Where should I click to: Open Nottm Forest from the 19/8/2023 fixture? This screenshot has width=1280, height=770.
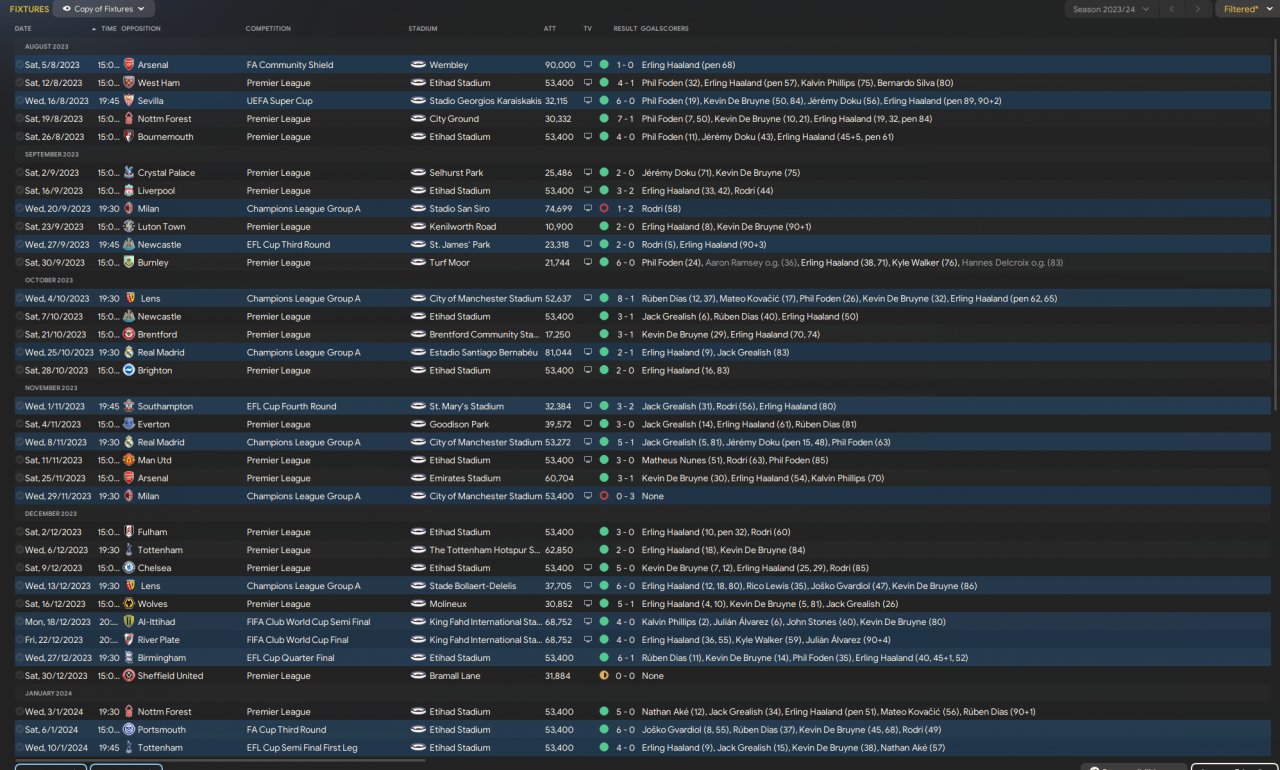pos(165,119)
